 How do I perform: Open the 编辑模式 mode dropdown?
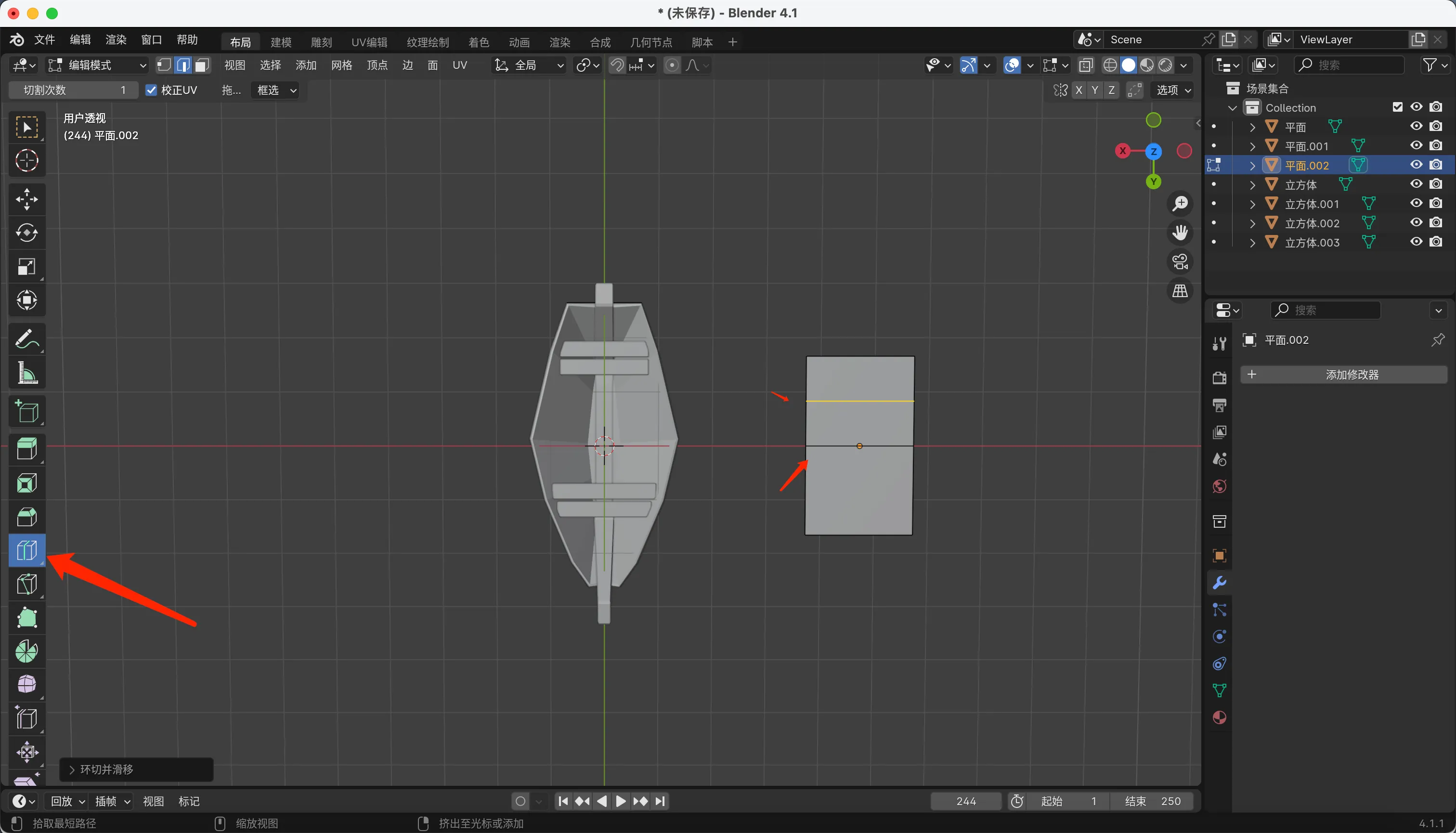point(96,65)
